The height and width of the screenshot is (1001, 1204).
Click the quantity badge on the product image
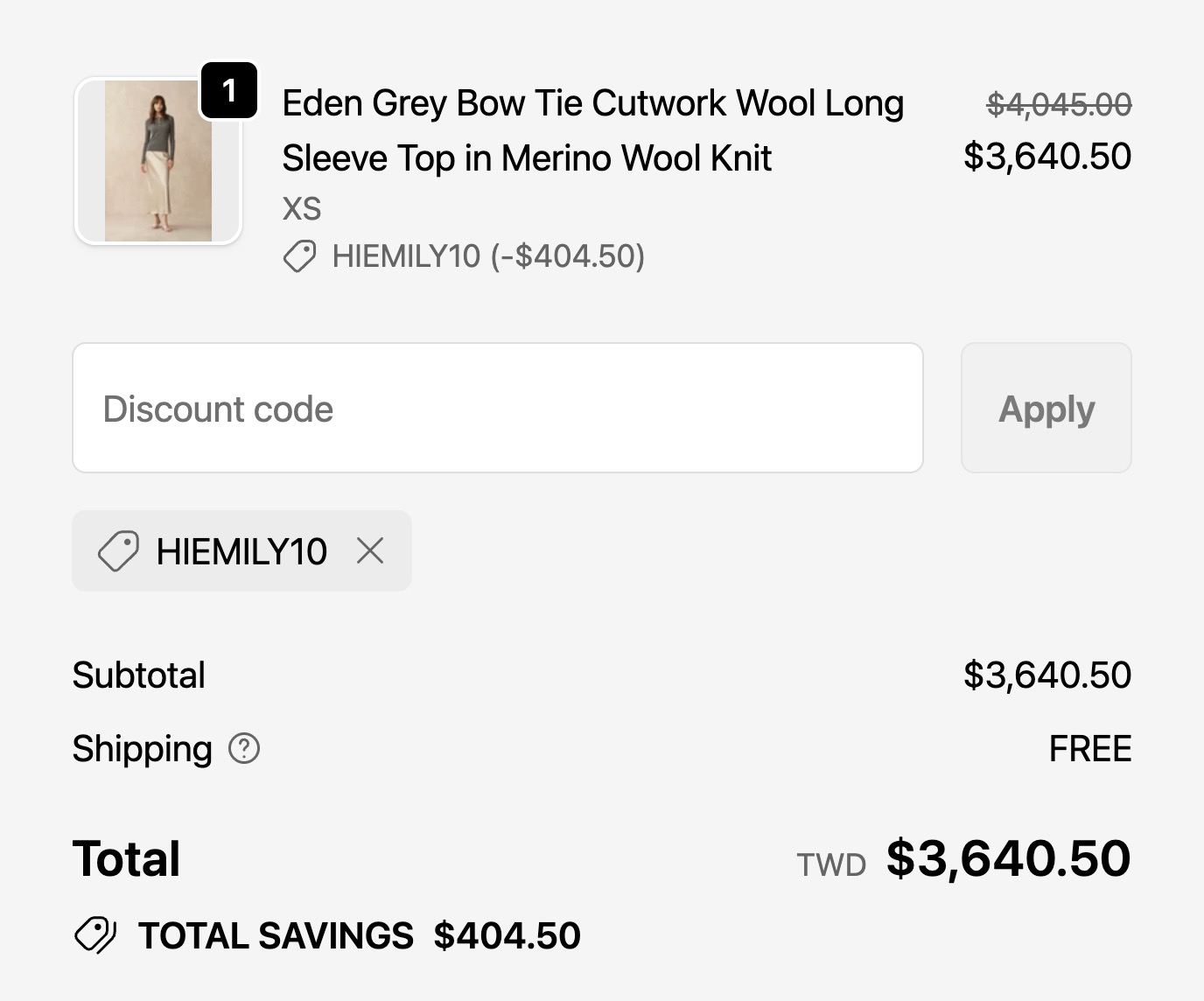pyautogui.click(x=229, y=90)
